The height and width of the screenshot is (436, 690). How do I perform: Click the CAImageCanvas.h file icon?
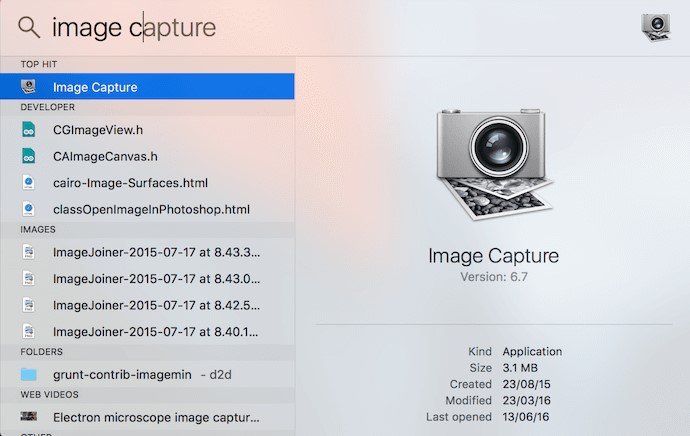(x=29, y=156)
